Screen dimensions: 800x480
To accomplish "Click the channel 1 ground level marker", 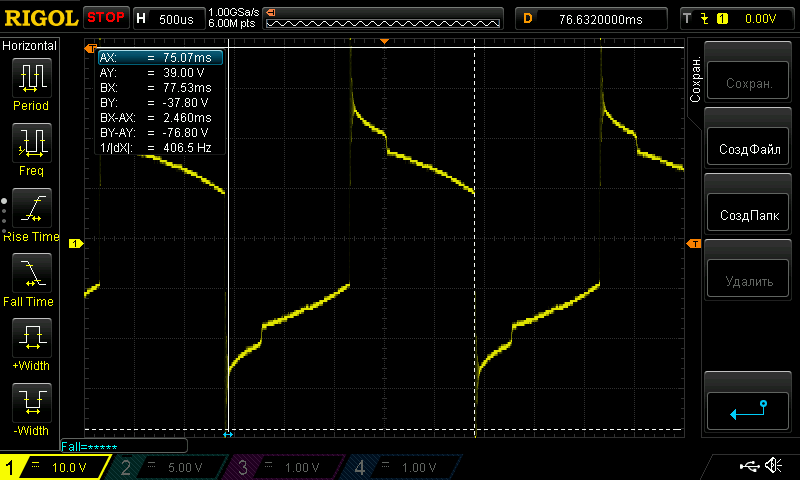I will coord(76,244).
